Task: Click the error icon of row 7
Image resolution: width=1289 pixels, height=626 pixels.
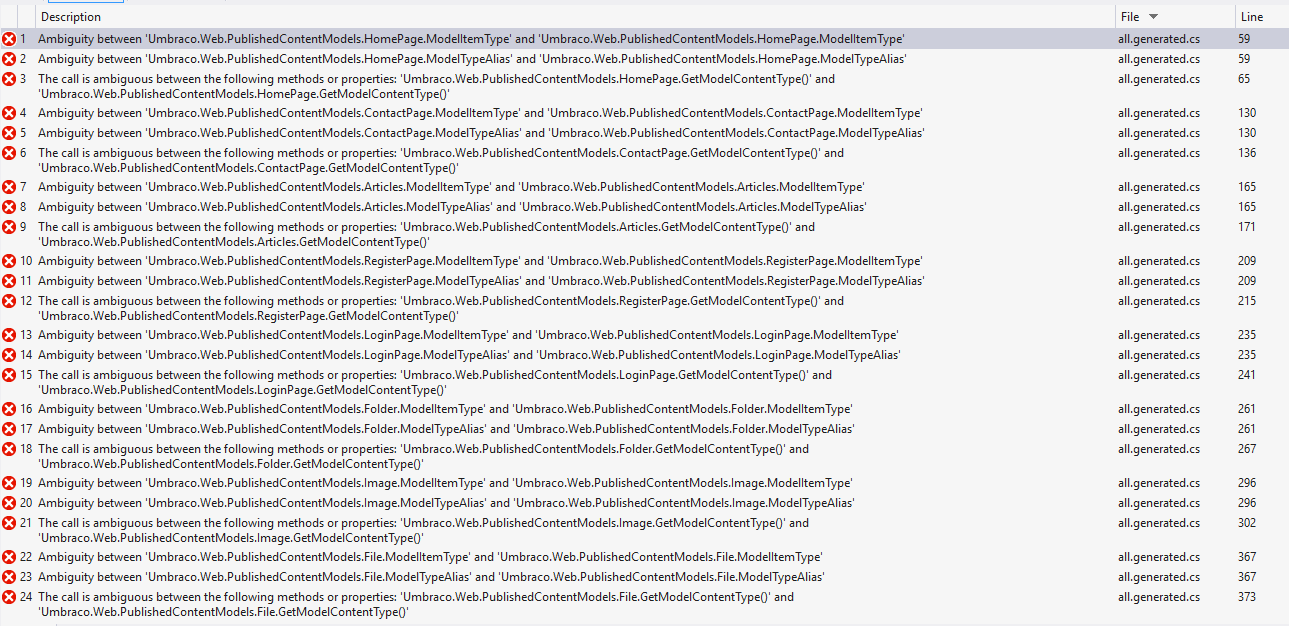Action: point(9,187)
